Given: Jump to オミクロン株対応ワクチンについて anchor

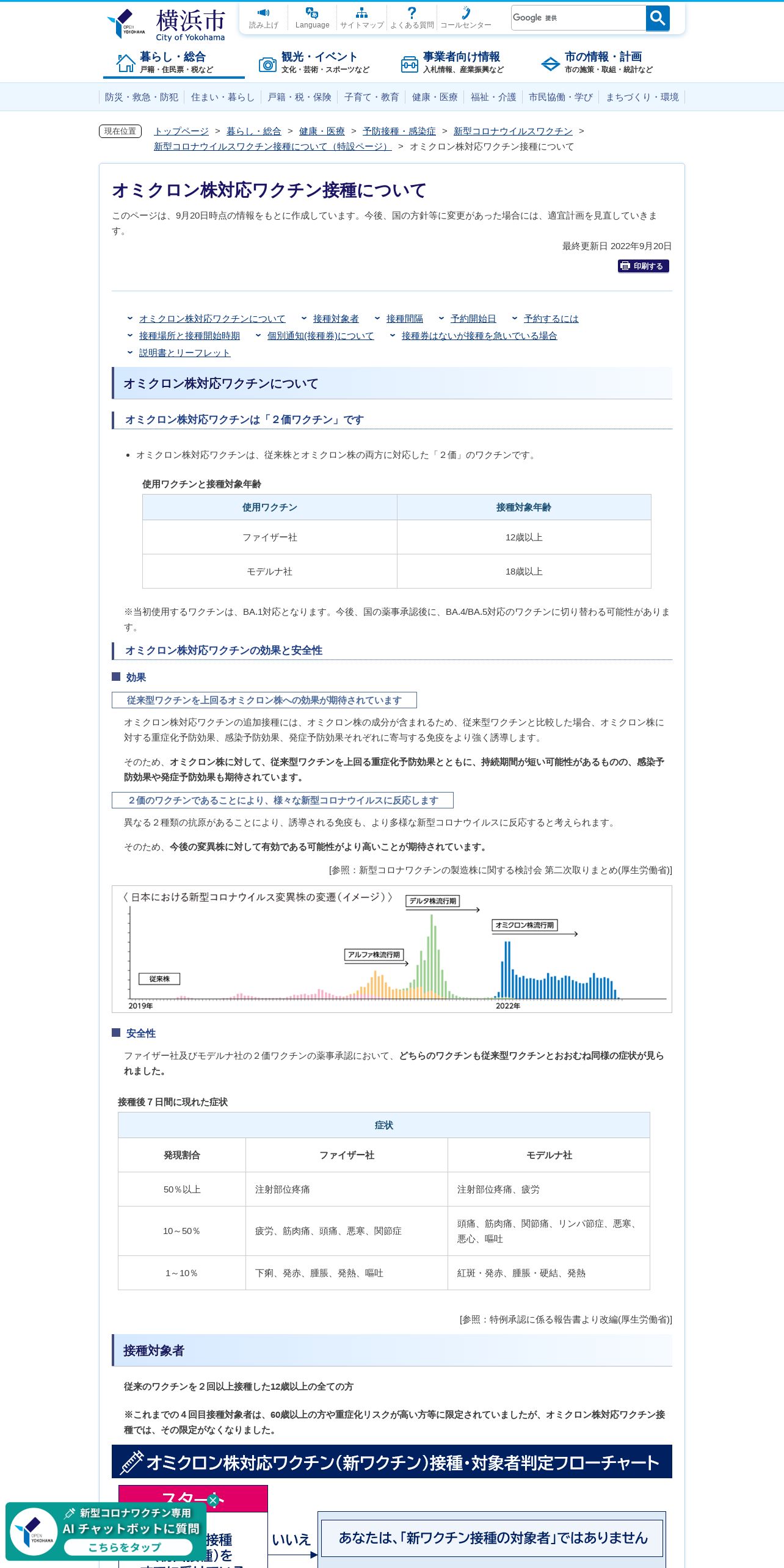Looking at the screenshot, I should (x=212, y=319).
